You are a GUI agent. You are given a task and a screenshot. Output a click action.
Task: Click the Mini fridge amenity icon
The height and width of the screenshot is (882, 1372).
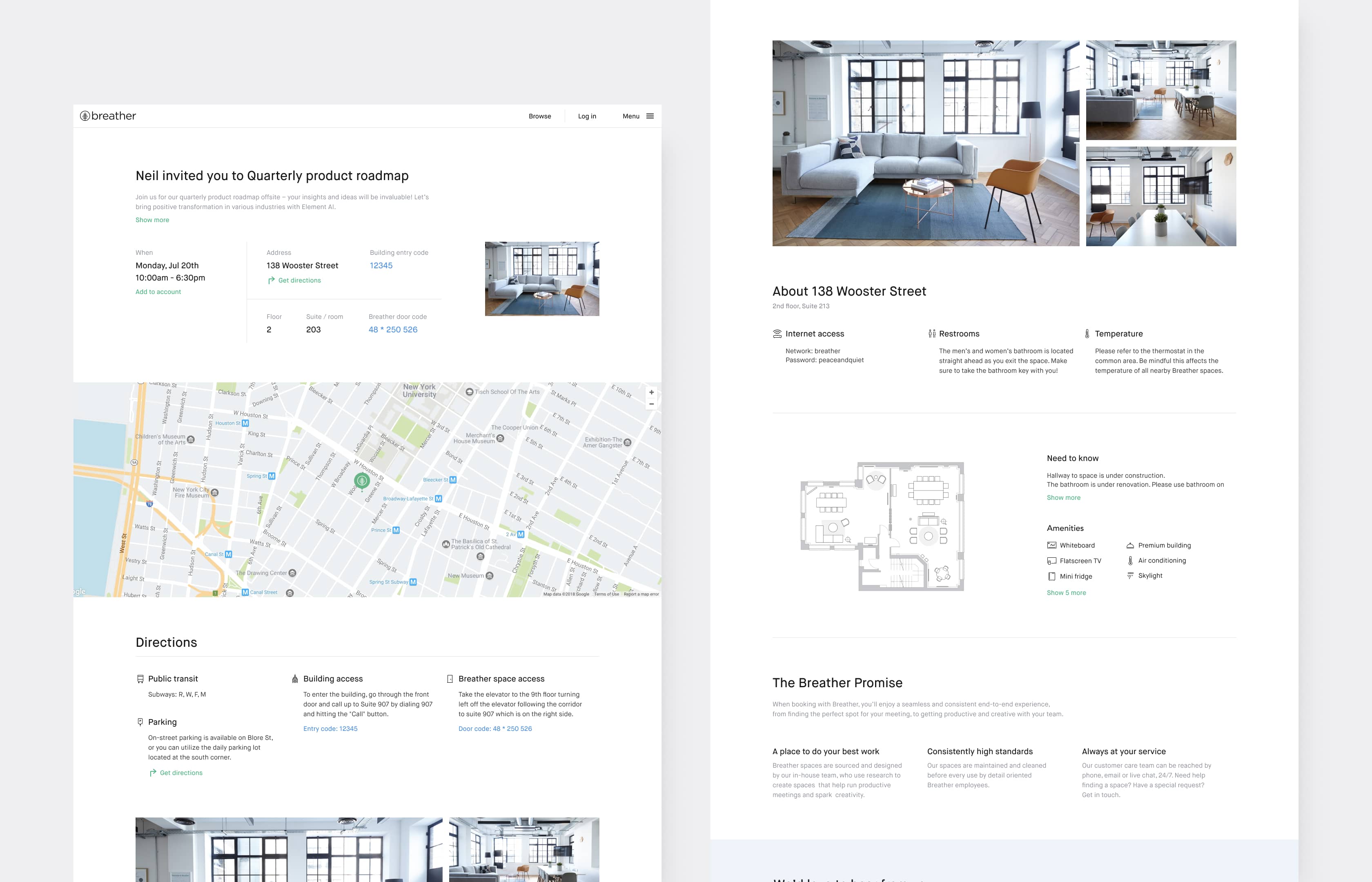[x=1051, y=576]
